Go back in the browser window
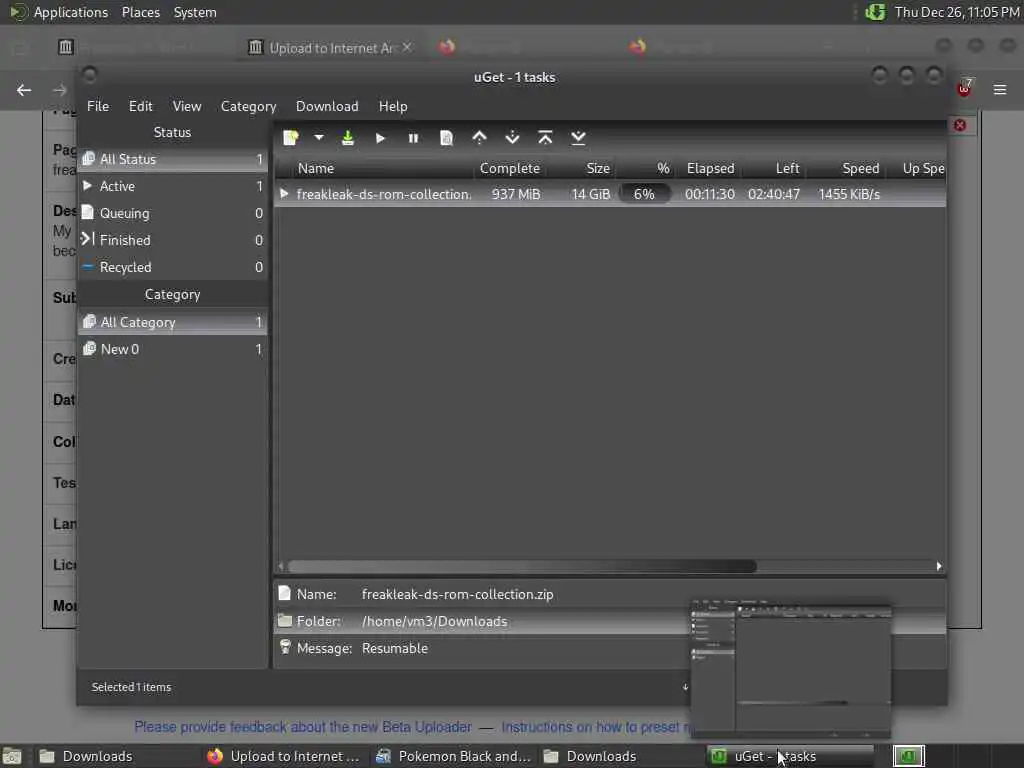Viewport: 1024px width, 768px height. pos(24,89)
